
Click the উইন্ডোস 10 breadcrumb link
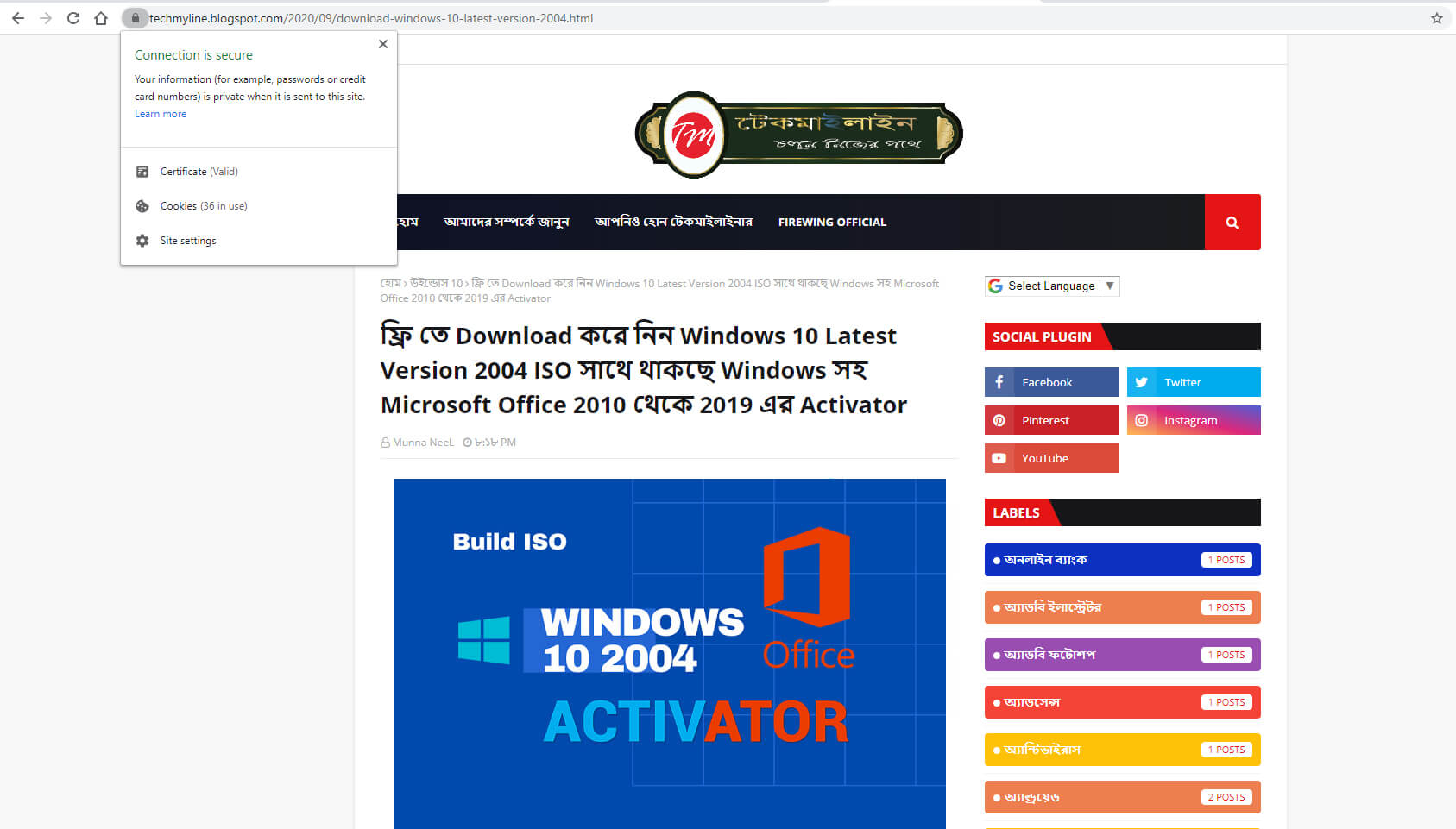[x=437, y=284]
